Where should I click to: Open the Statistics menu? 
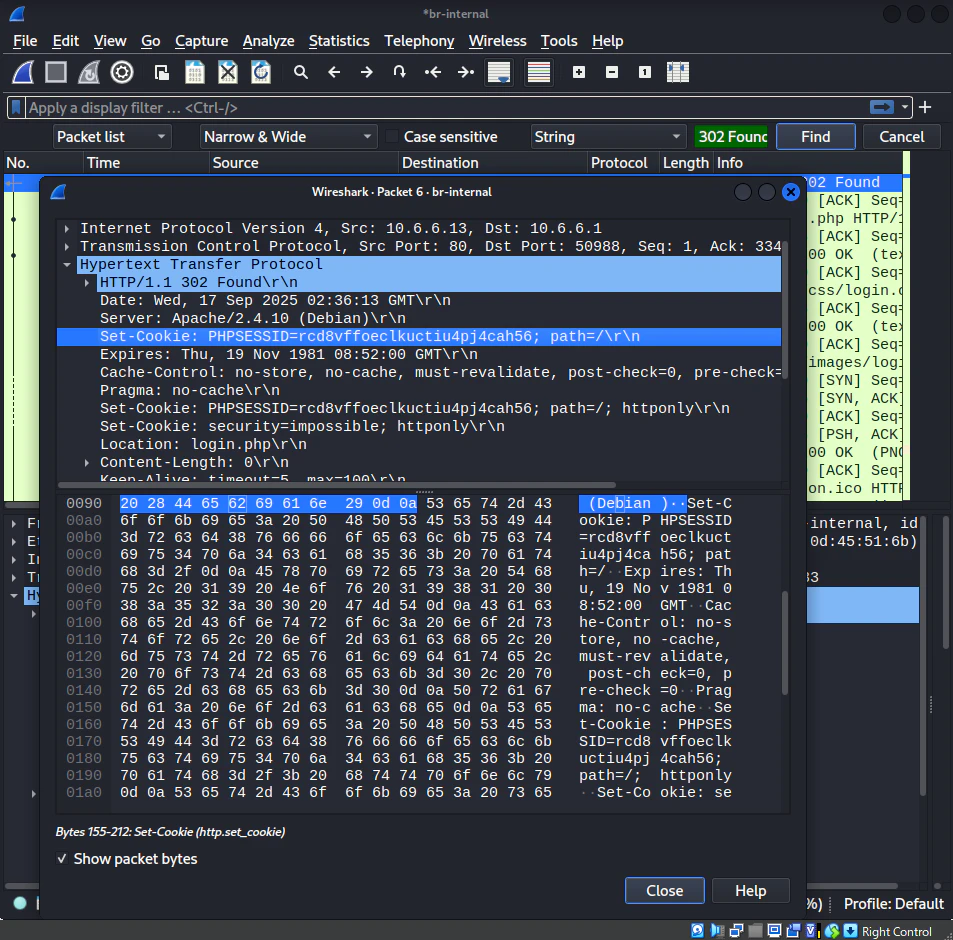coord(339,41)
